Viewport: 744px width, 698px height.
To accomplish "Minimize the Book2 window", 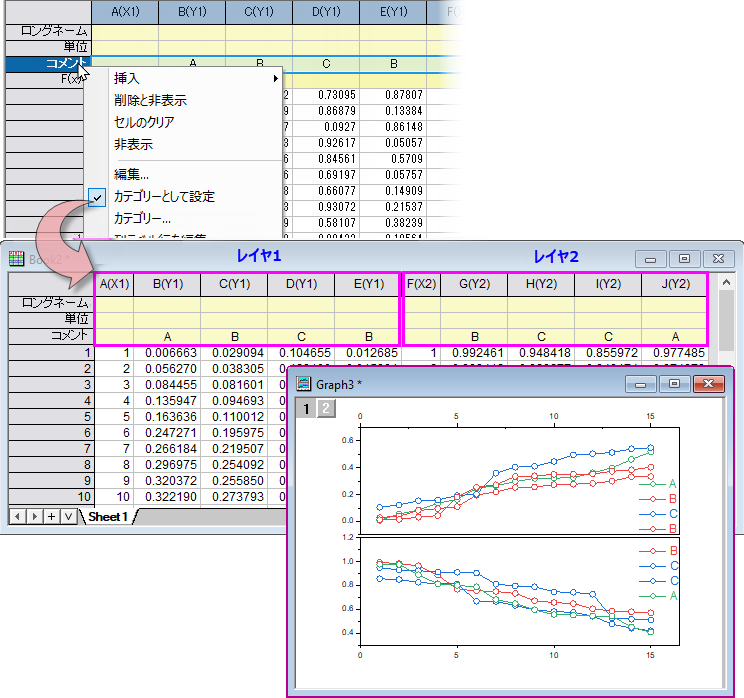I will pos(651,259).
